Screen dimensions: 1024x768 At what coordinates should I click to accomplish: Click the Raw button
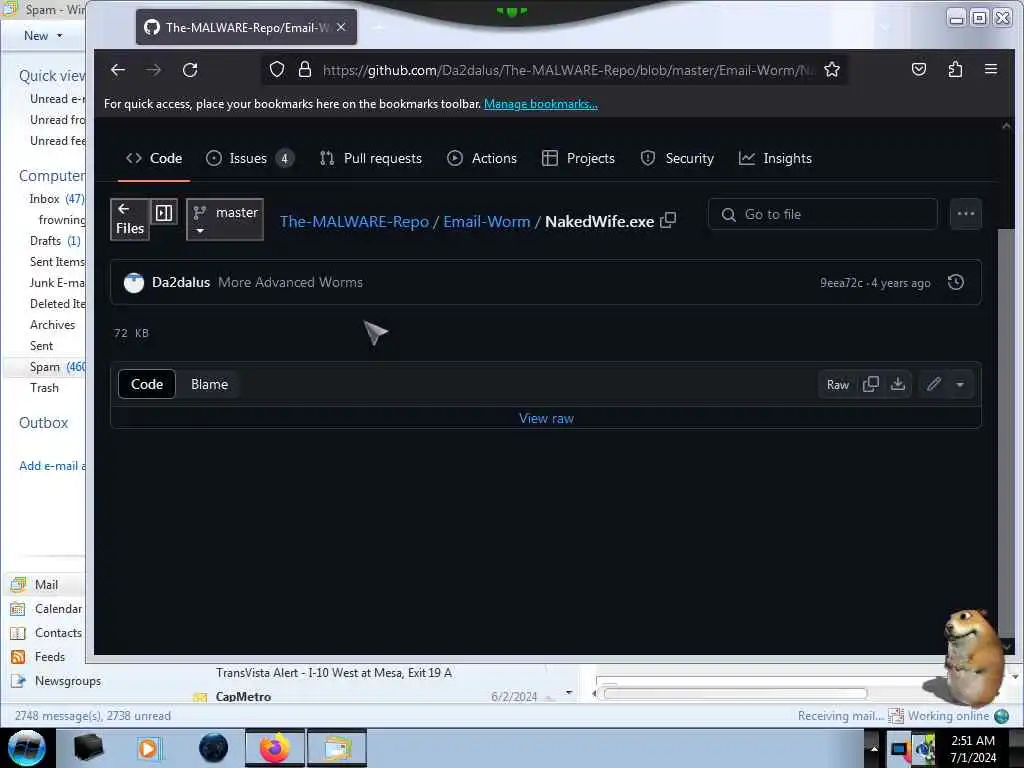point(838,385)
